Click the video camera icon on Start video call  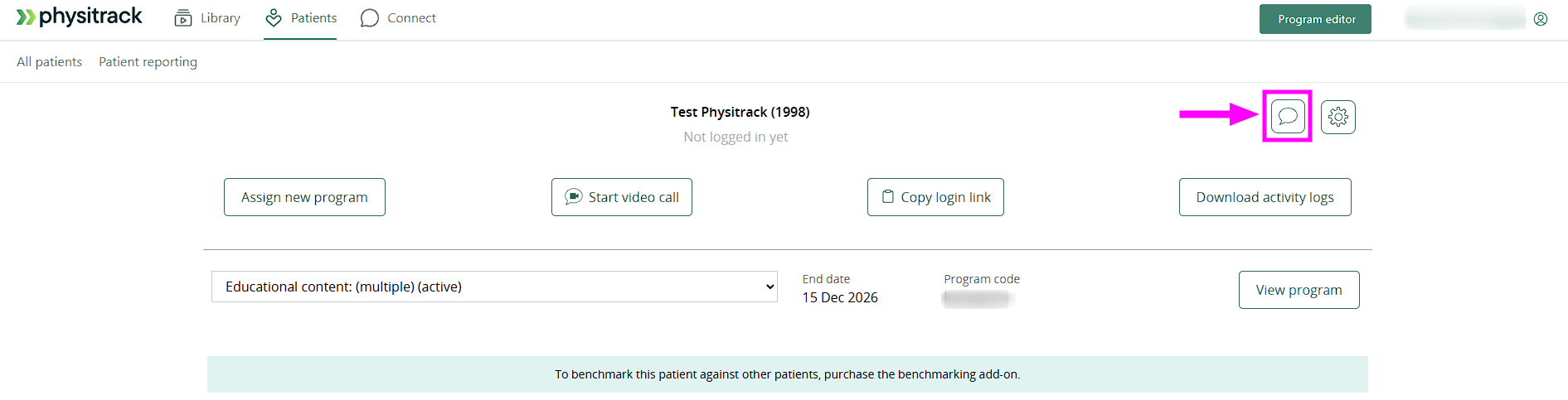point(573,197)
